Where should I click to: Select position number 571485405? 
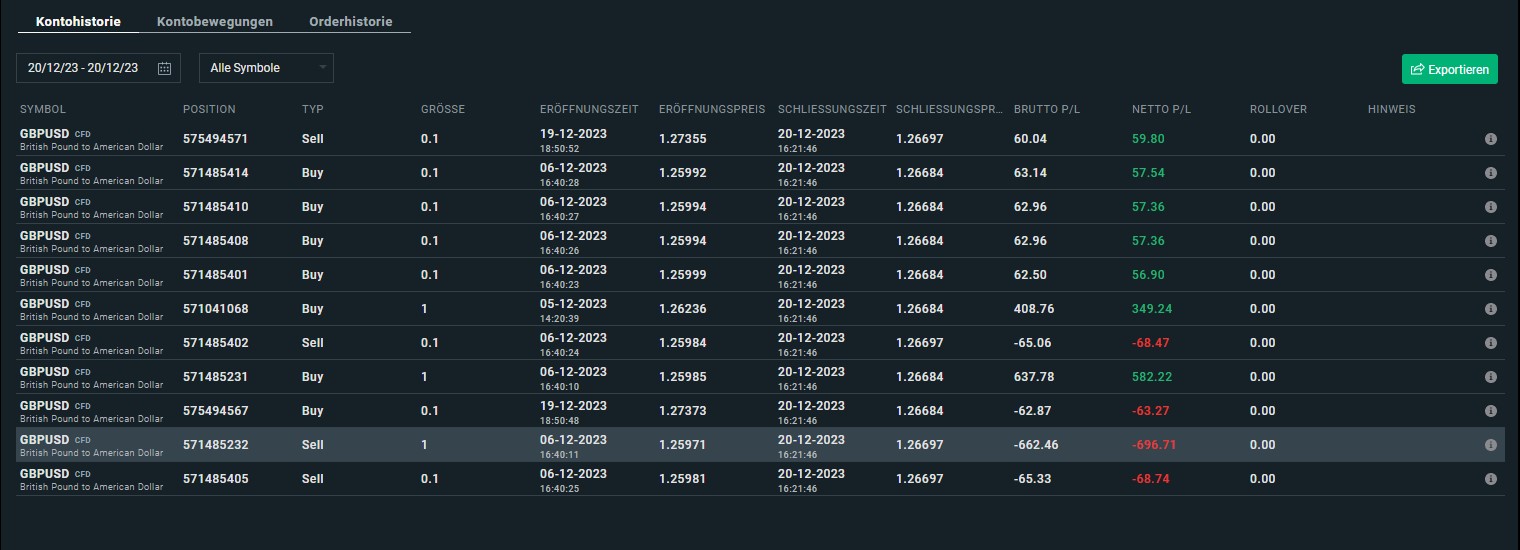pyautogui.click(x=215, y=479)
